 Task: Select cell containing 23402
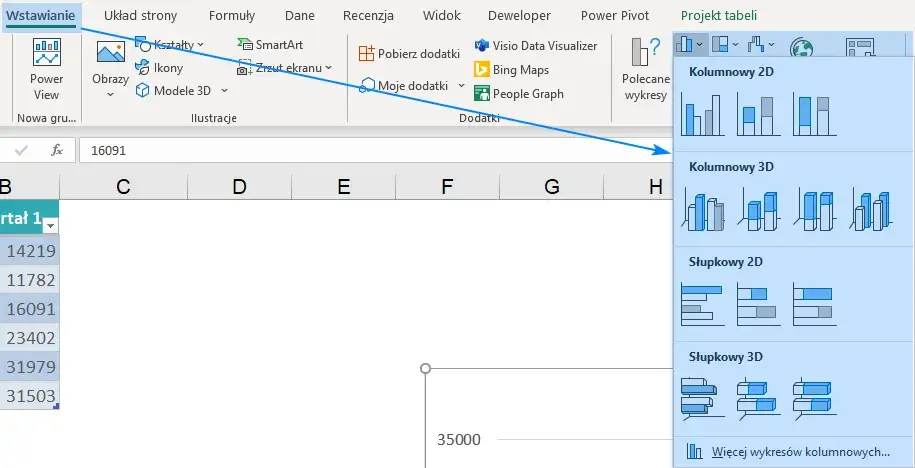pyautogui.click(x=30, y=337)
